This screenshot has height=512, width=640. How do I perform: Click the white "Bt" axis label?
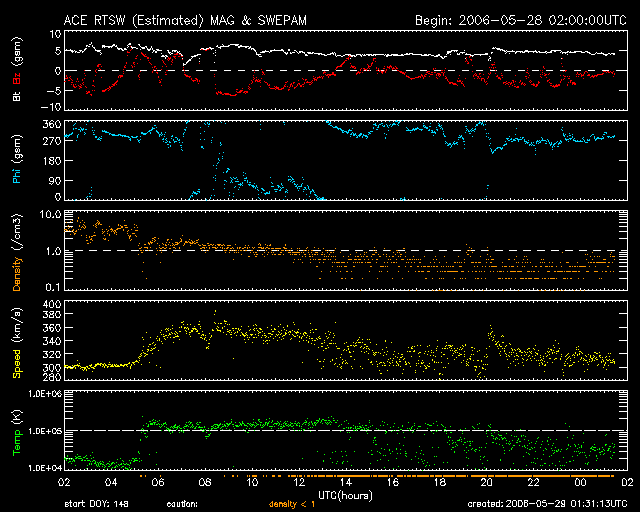[x=17, y=96]
